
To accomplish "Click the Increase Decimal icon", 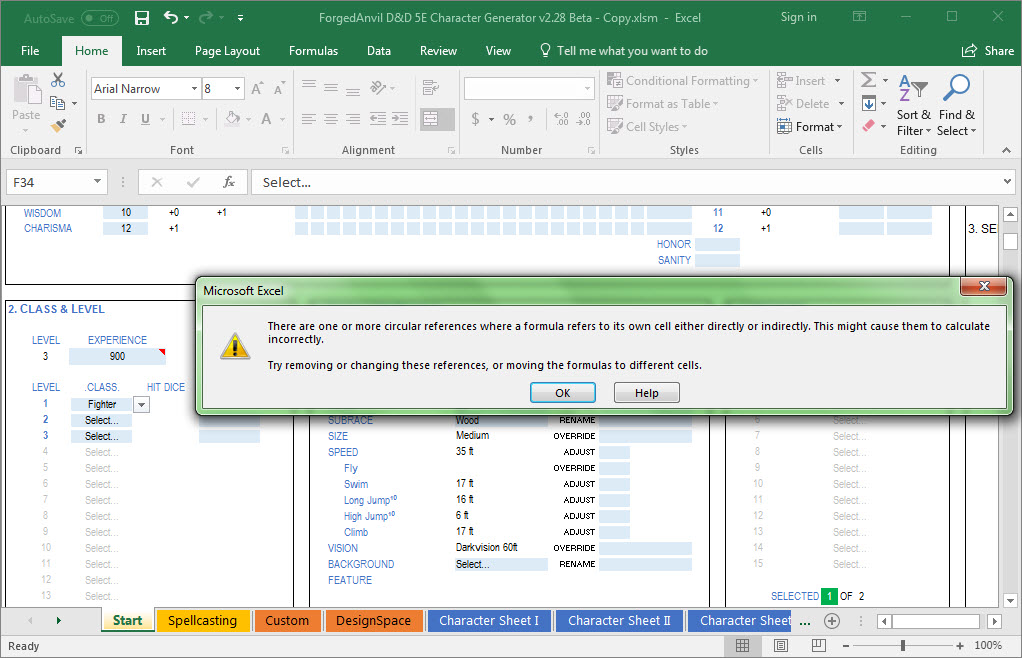I will click(x=561, y=119).
